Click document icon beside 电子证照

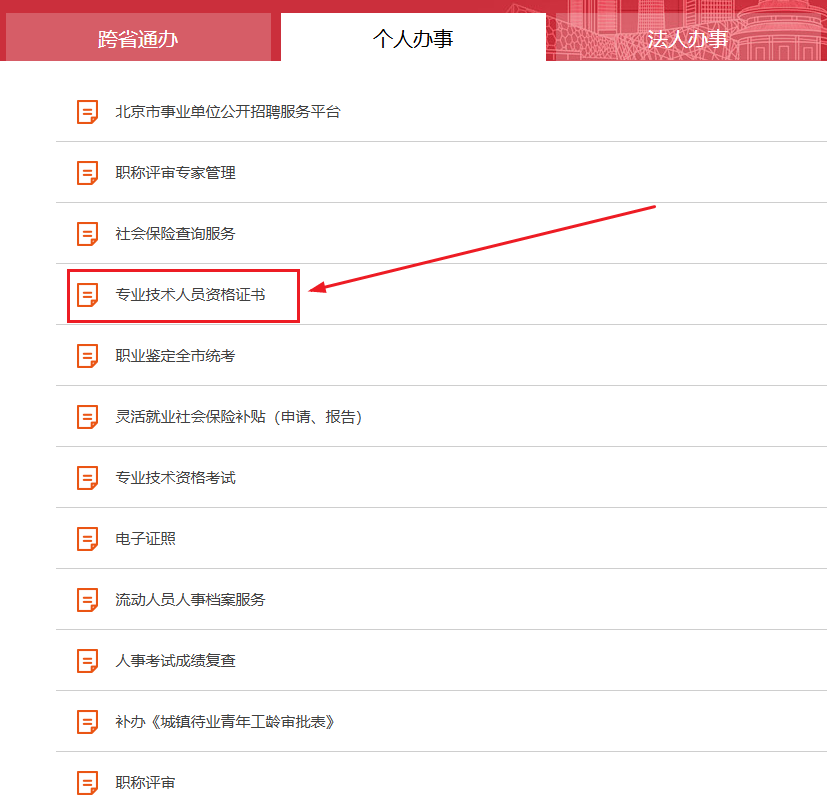(x=88, y=539)
